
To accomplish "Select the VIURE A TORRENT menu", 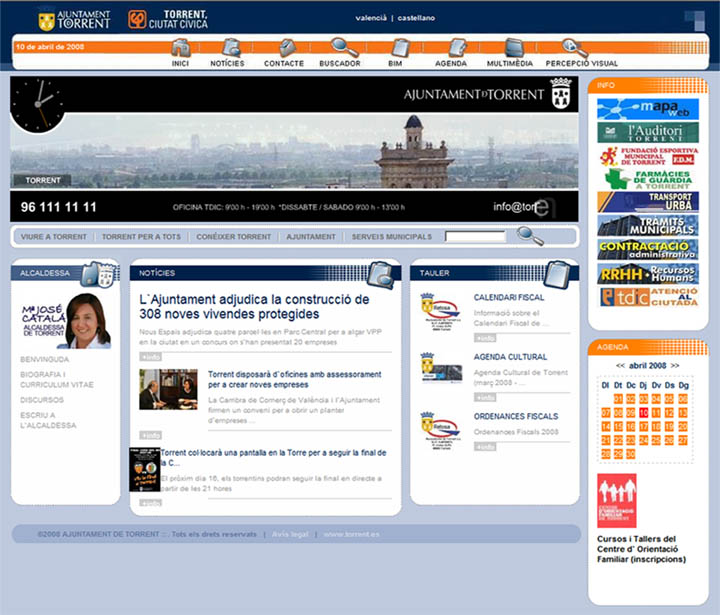I will [54, 237].
